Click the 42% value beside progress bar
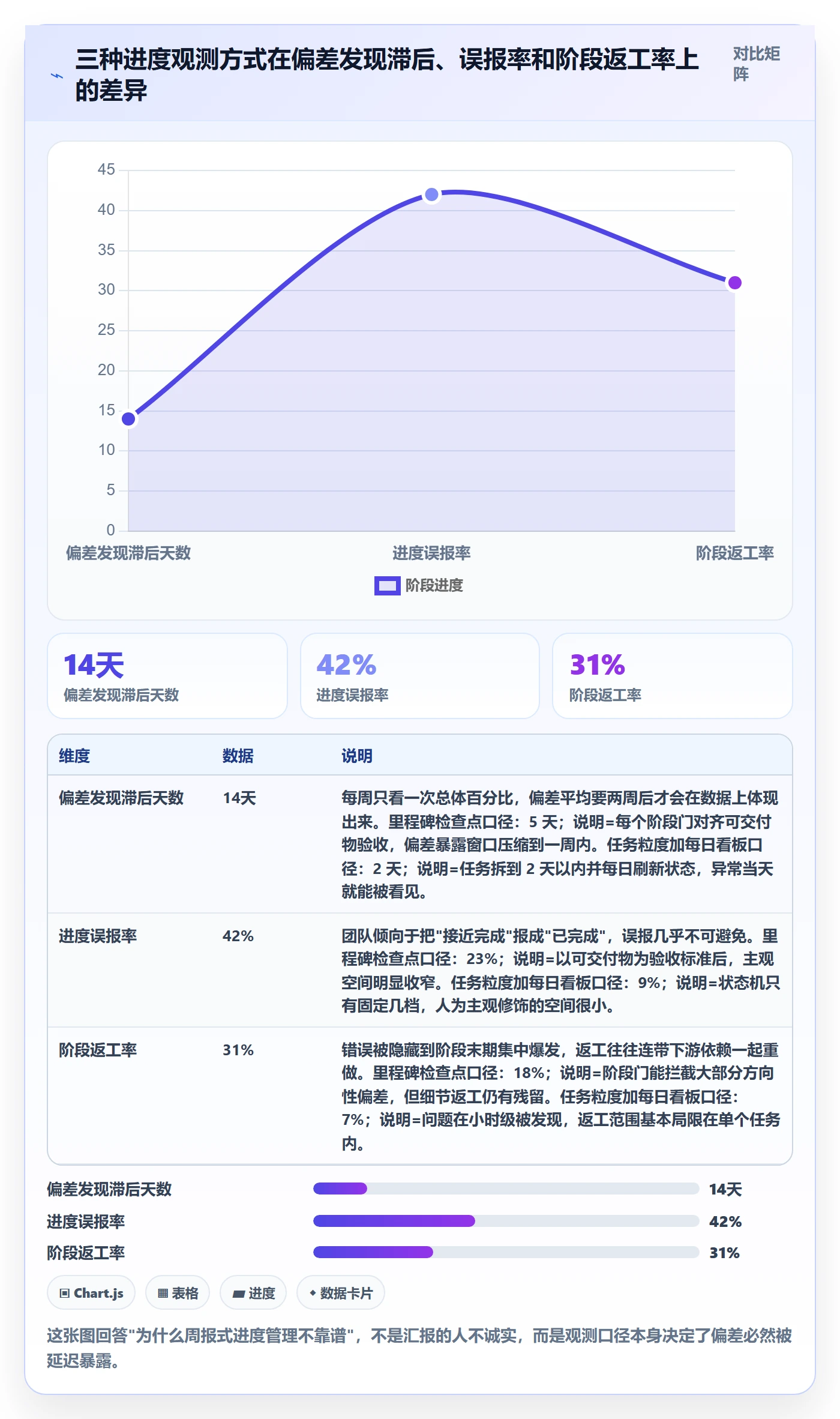This screenshot has width=840, height=1419. coord(725,1222)
